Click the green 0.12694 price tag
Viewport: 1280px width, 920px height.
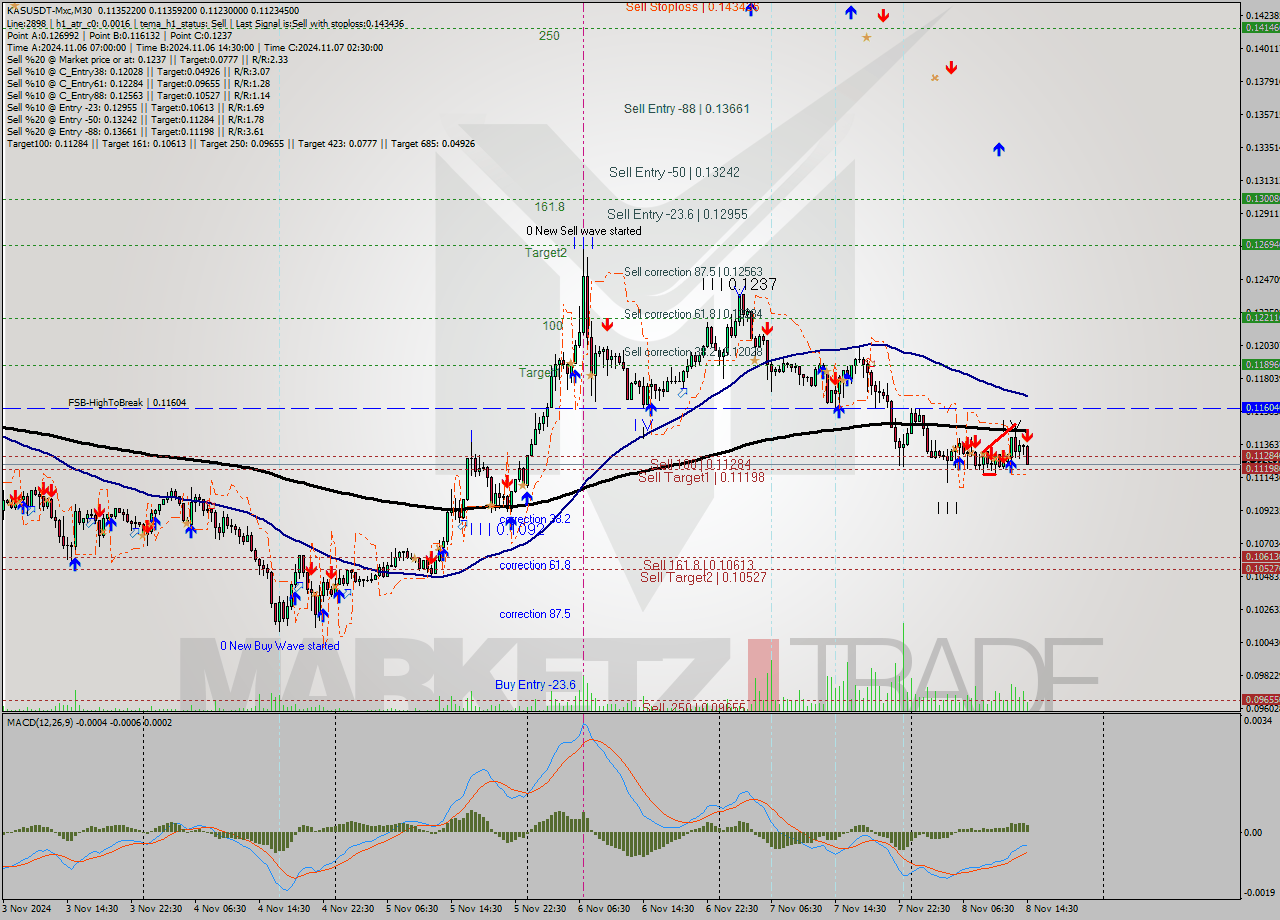click(x=1260, y=244)
